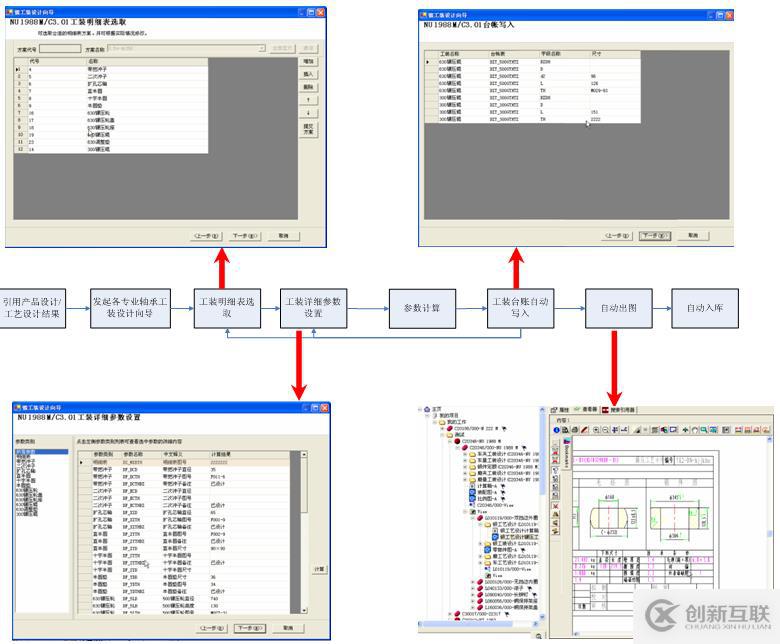The width and height of the screenshot is (780, 644).
Task: Click 删除 button in 工装明细表选取 window
Action: pos(308,87)
